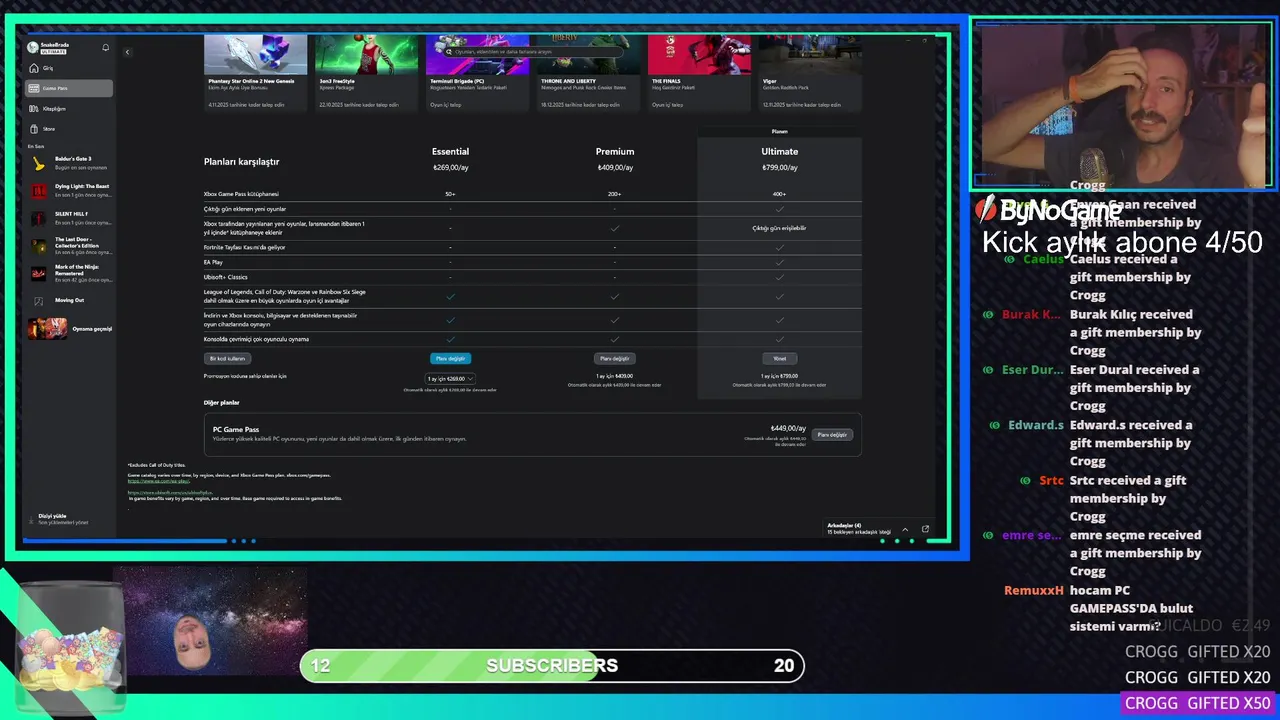1280x720 pixels.
Task: Open Moving Out game icon
Action: coord(38,300)
